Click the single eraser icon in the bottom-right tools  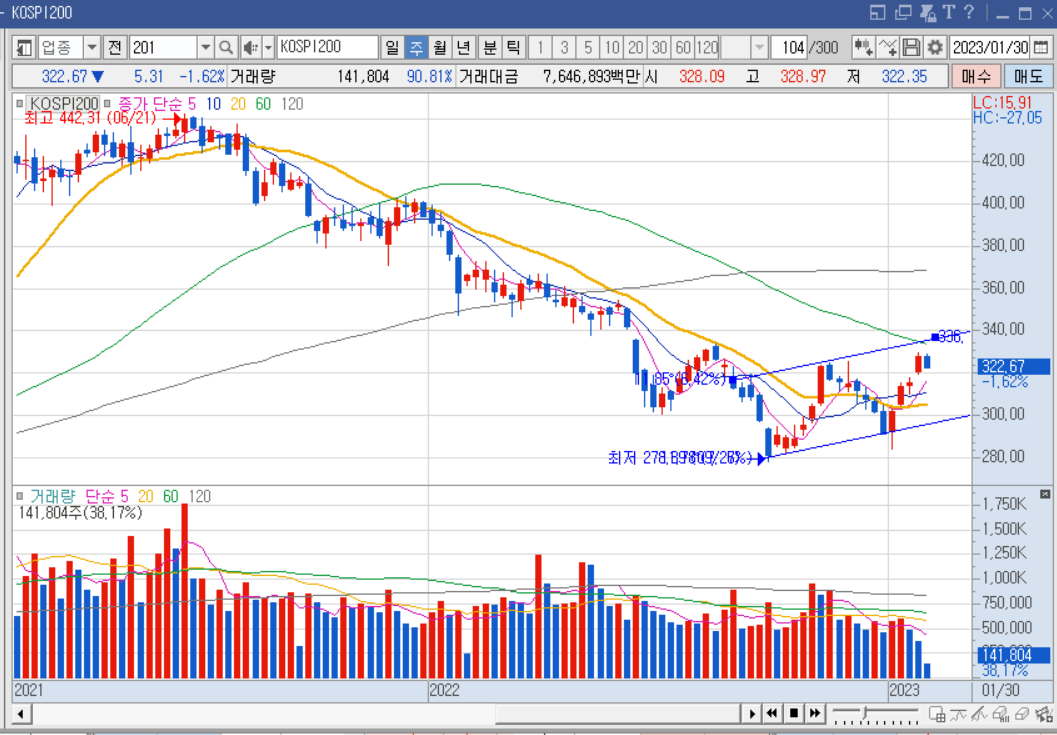(x=1022, y=713)
